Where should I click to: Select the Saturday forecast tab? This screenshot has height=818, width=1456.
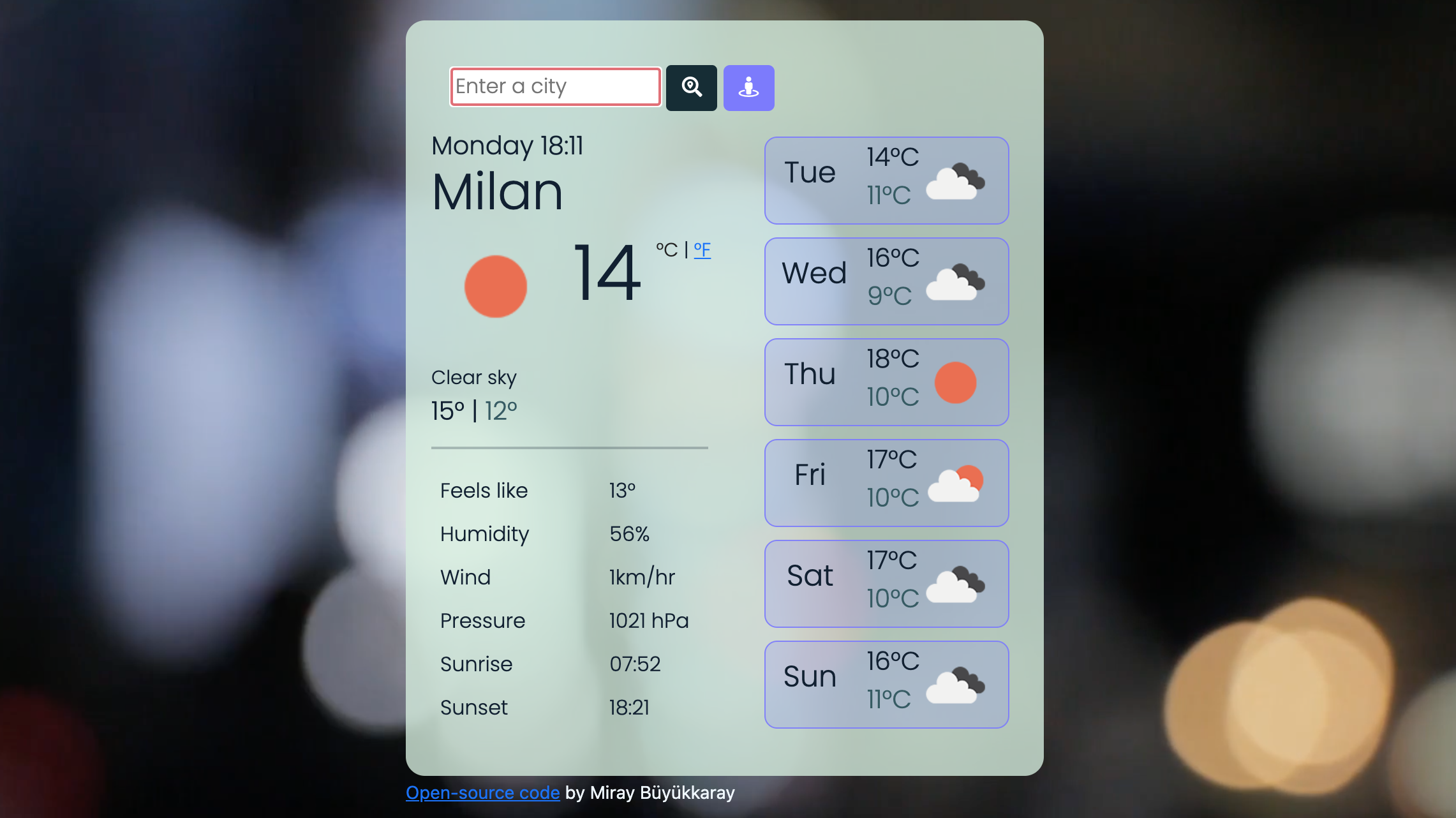click(885, 583)
